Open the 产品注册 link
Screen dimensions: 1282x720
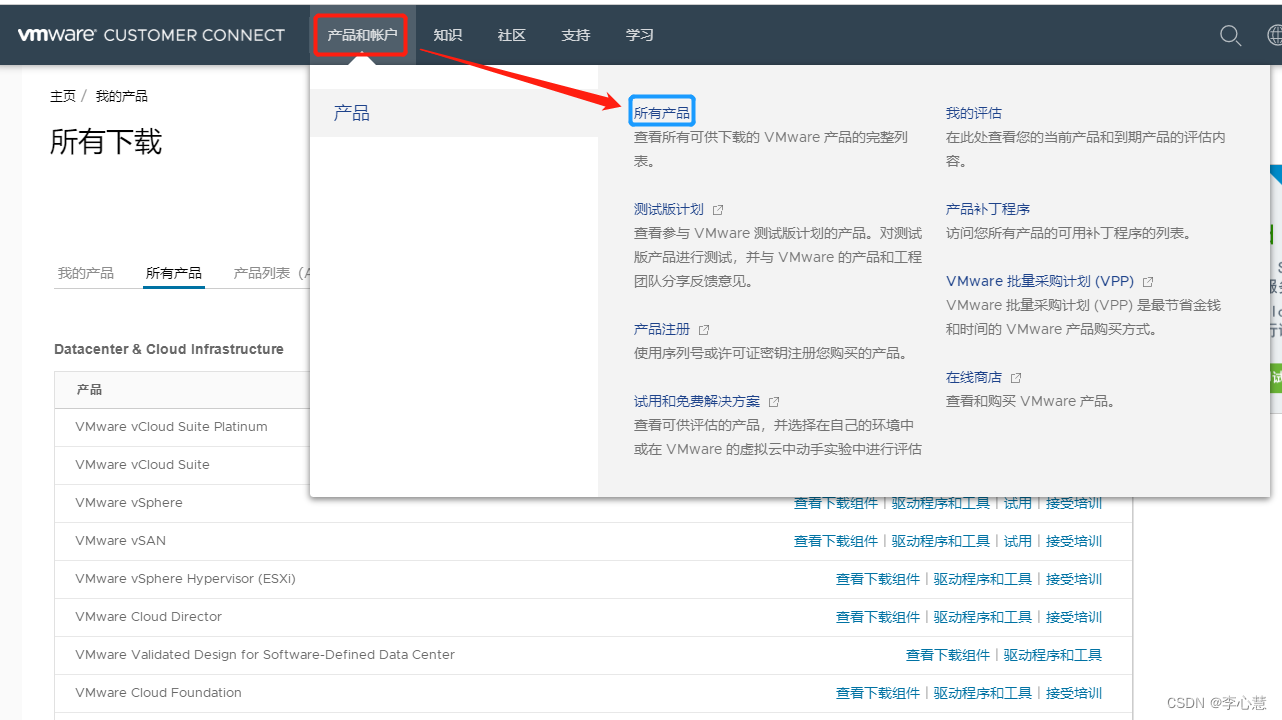[662, 329]
